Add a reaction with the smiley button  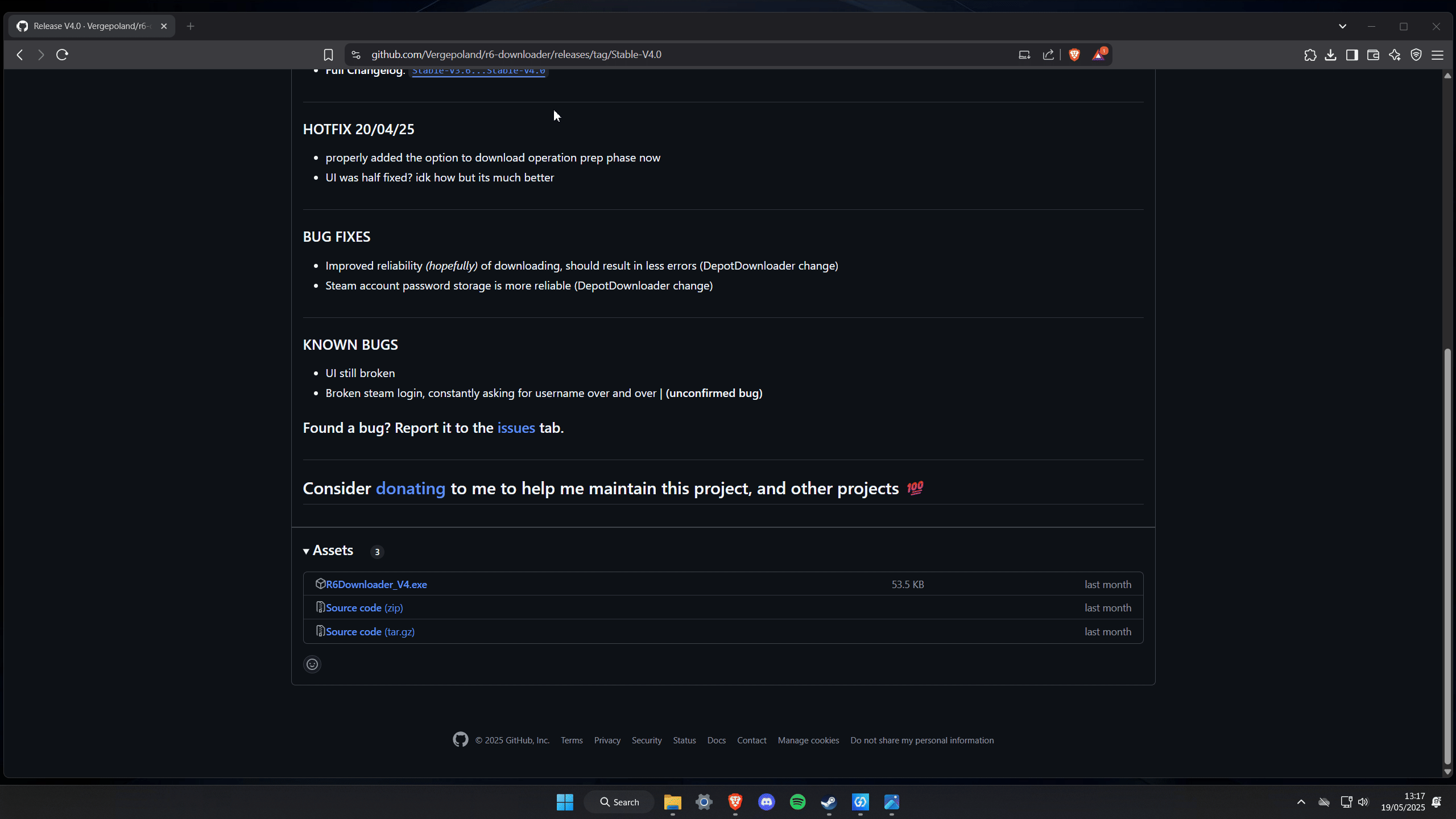coord(312,664)
